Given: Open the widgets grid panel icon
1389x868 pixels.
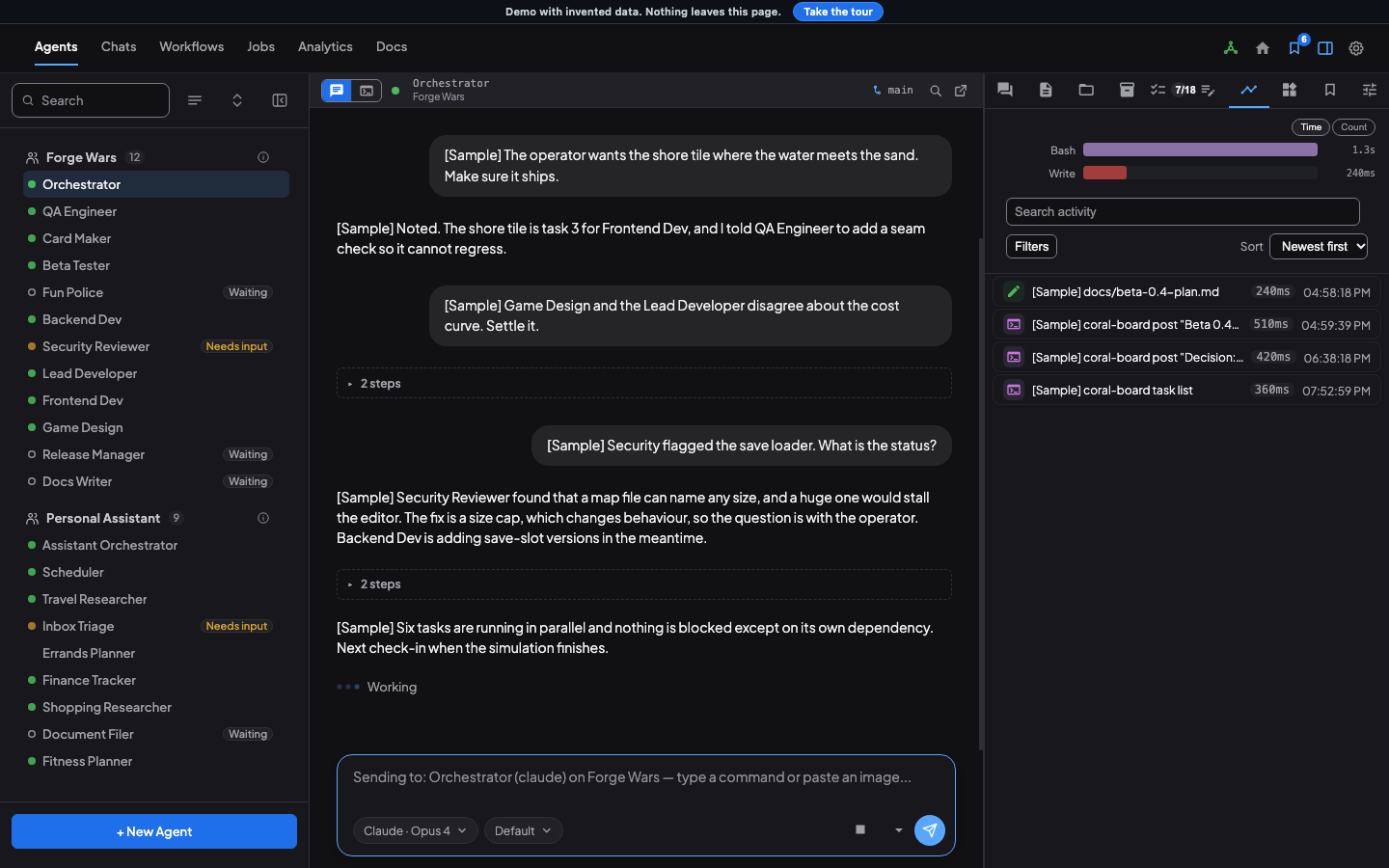Looking at the screenshot, I should coord(1290,90).
